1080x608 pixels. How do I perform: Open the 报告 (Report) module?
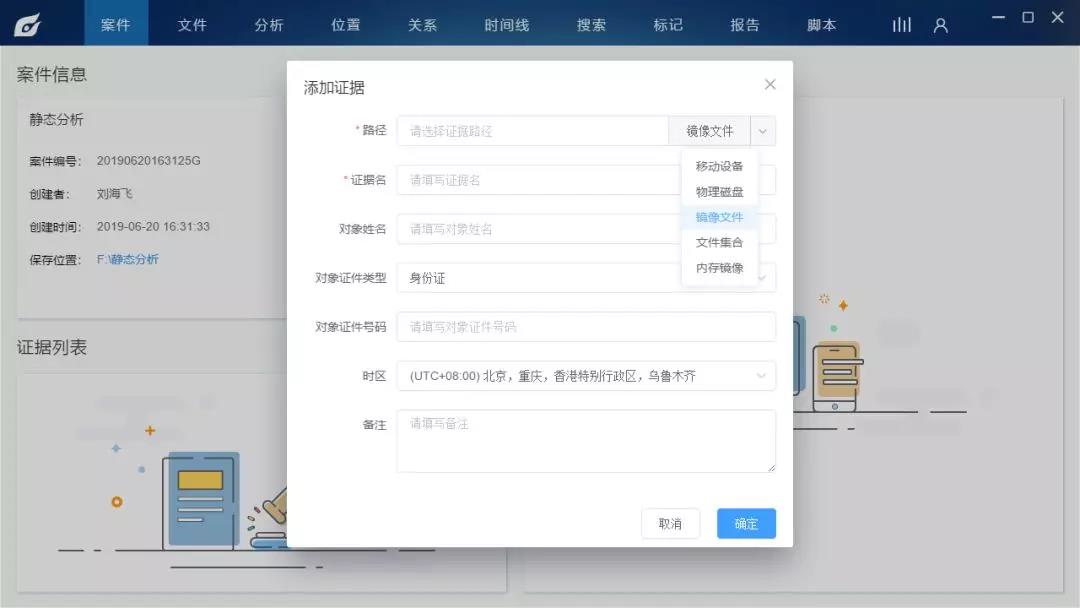(x=745, y=24)
